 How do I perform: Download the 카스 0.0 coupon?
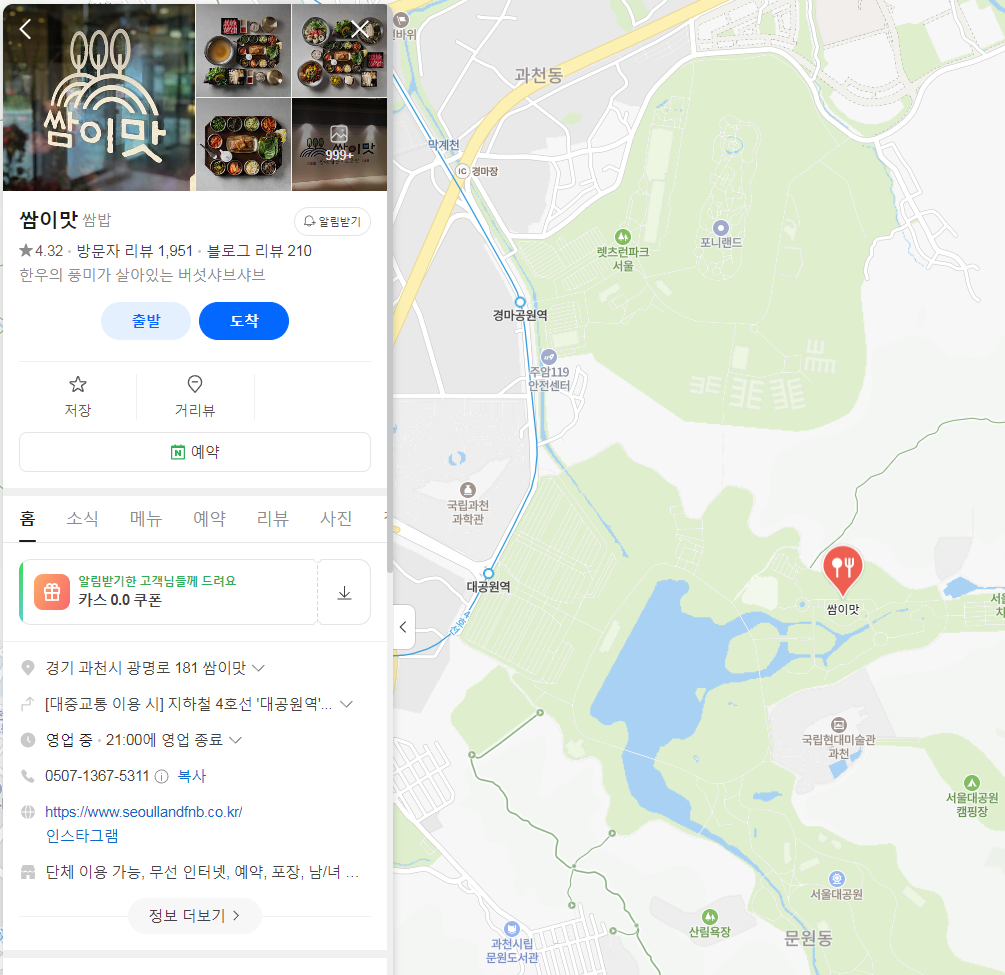[x=344, y=592]
